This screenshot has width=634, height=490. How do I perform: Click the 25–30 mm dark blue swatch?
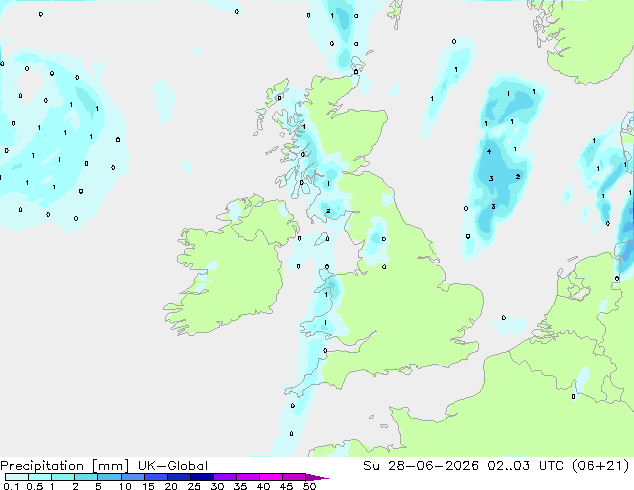click(202, 477)
